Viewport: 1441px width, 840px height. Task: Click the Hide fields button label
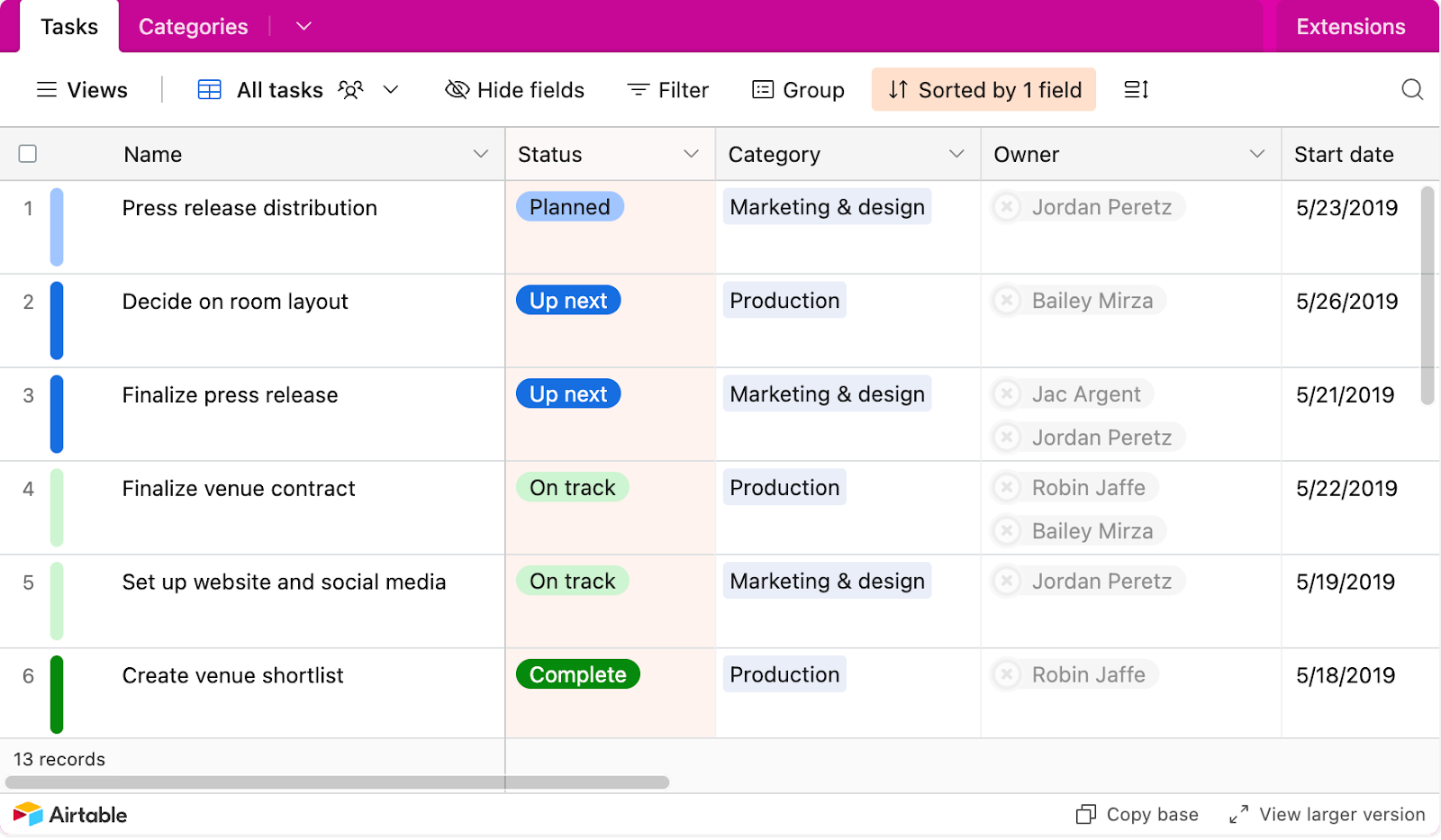point(530,90)
